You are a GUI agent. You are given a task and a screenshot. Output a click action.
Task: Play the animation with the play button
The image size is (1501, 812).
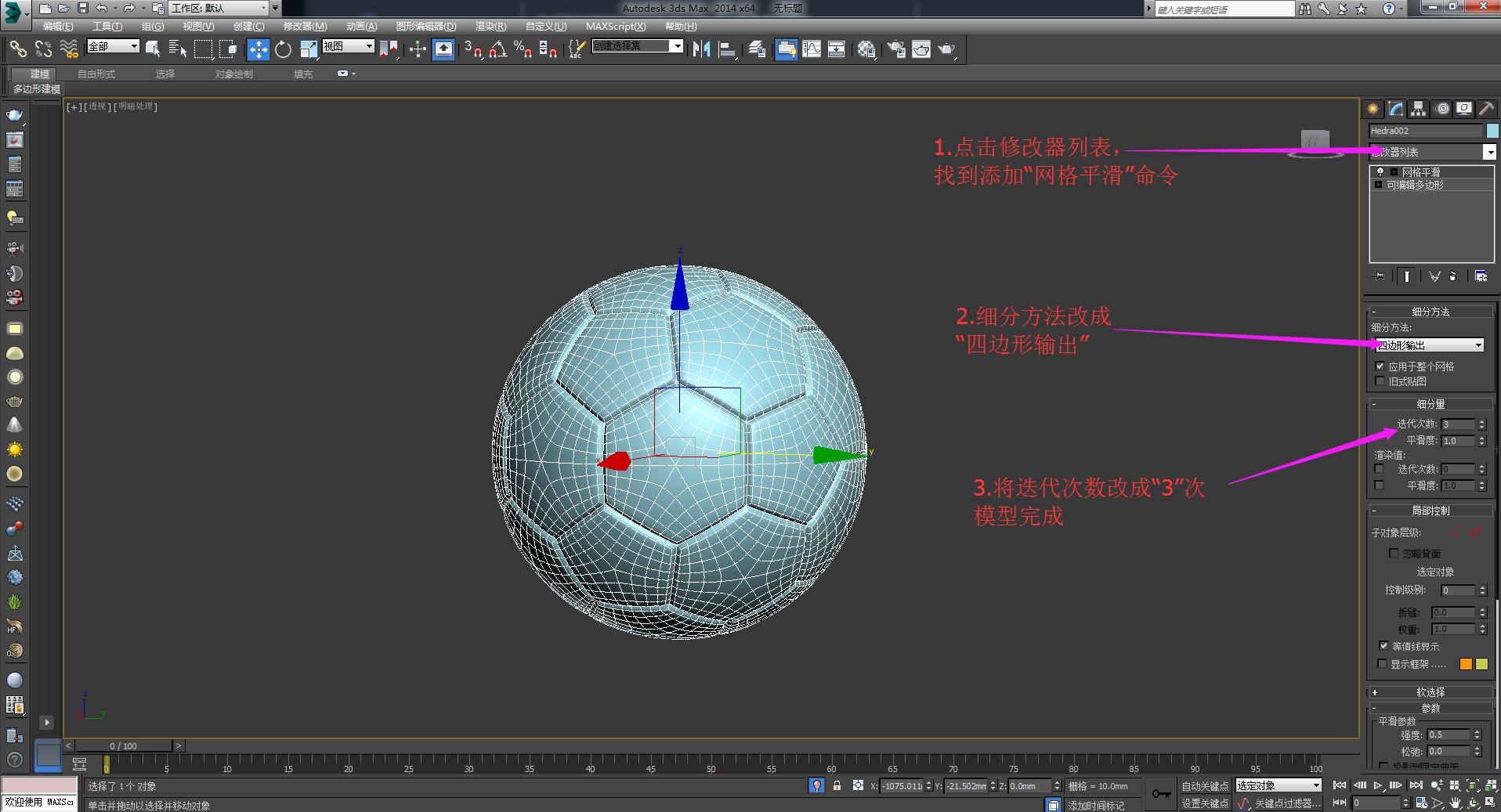pyautogui.click(x=1378, y=785)
